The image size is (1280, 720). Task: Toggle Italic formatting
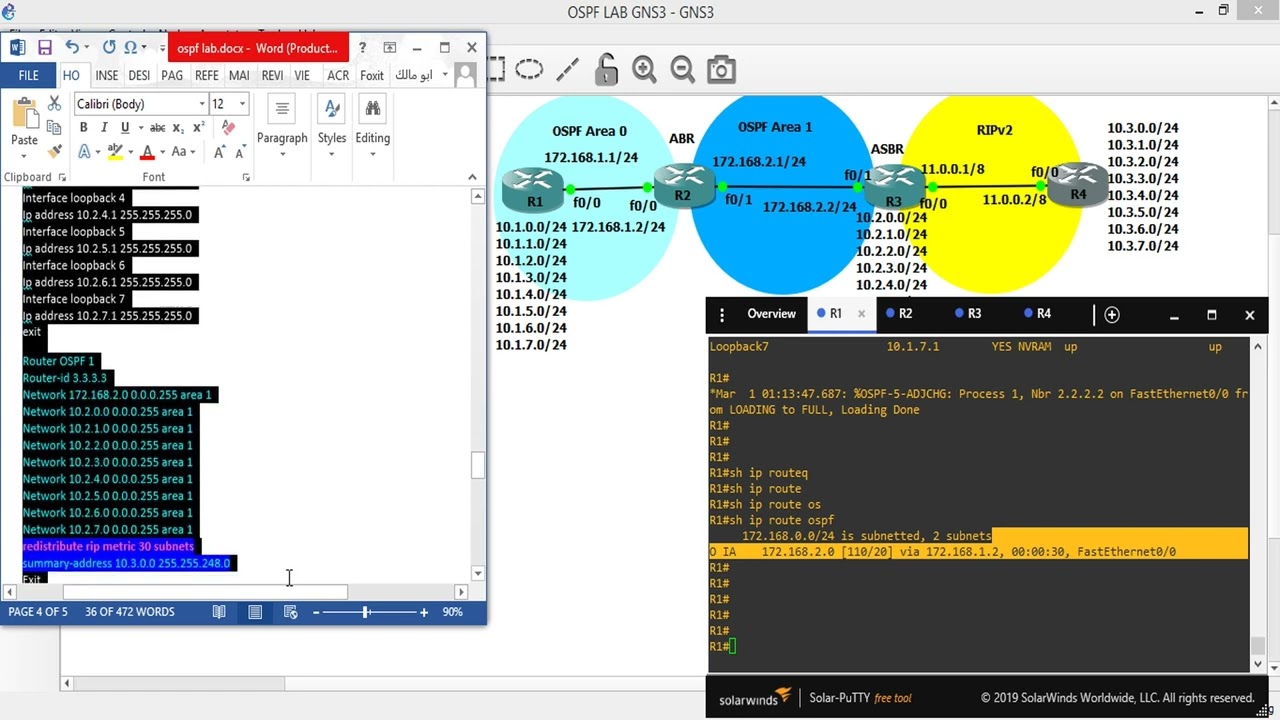click(x=103, y=128)
